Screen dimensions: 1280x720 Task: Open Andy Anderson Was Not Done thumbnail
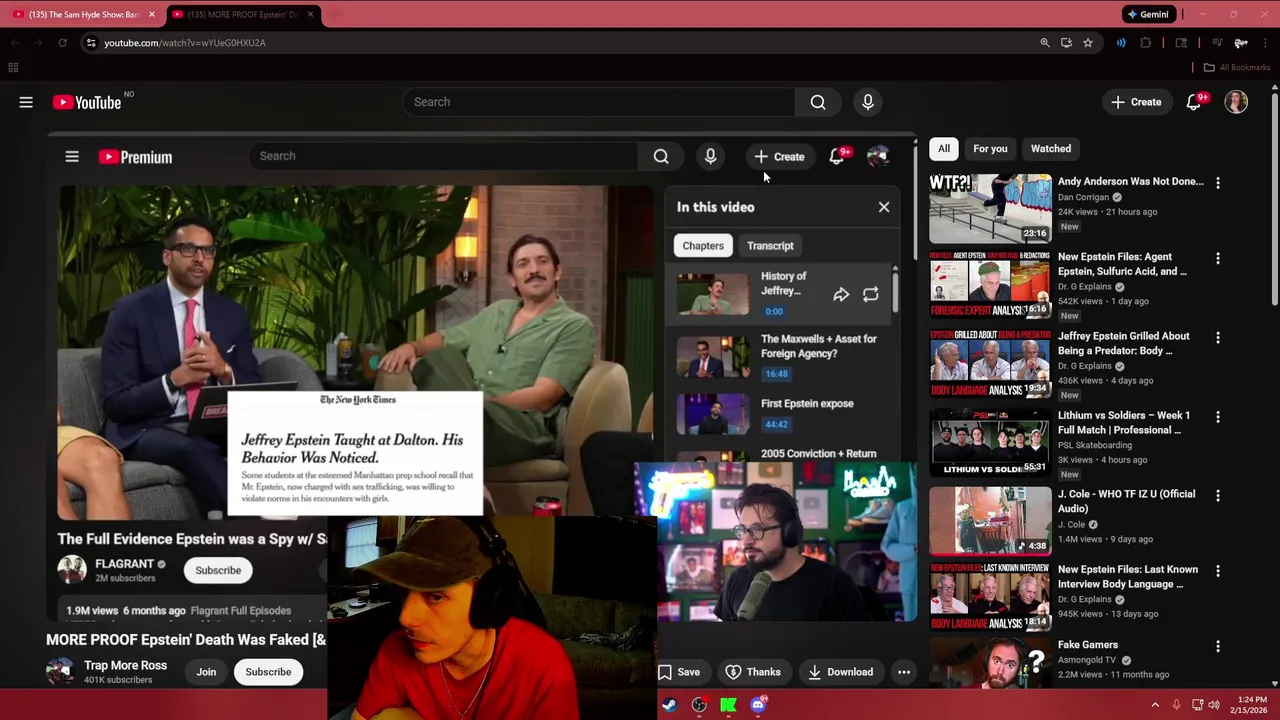(990, 209)
